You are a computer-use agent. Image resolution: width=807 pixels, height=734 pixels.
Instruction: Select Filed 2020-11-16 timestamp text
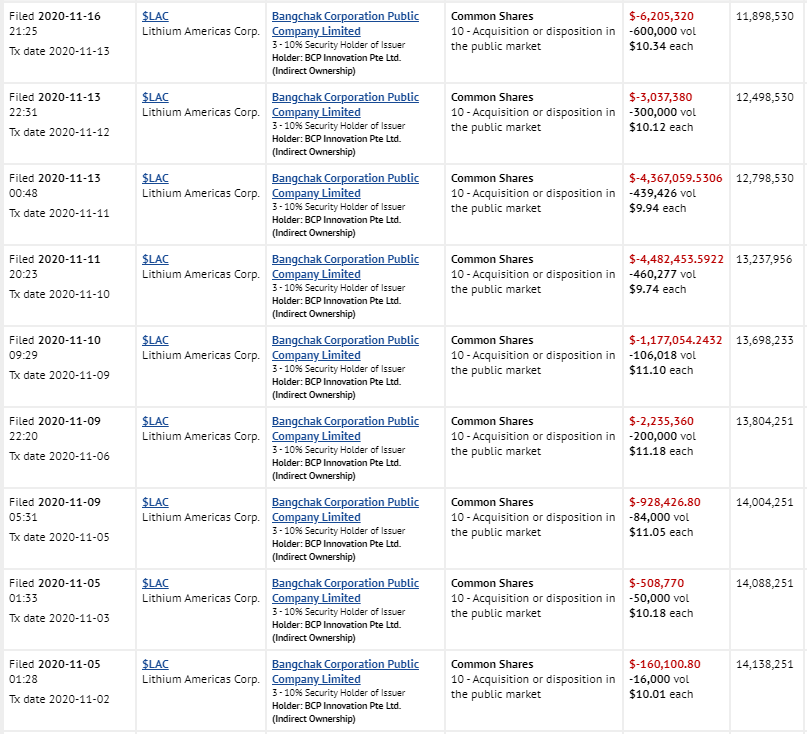pos(55,24)
